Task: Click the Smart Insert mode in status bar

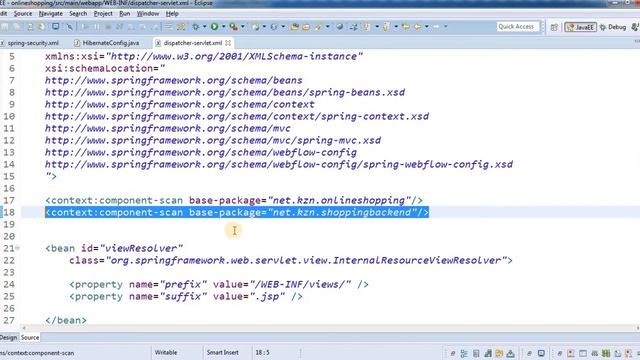Action: 222,352
